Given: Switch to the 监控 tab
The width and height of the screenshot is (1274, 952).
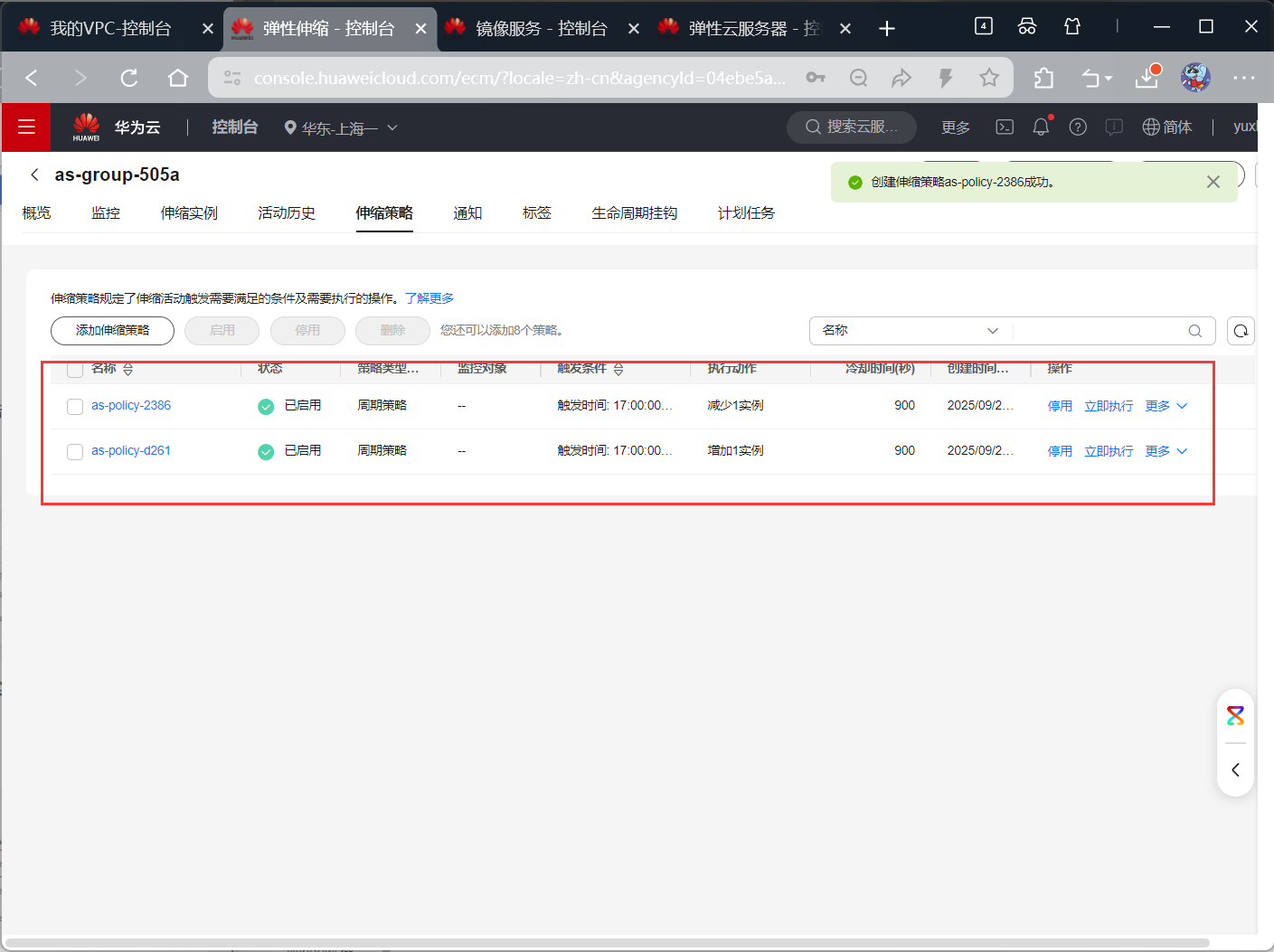Looking at the screenshot, I should 106,213.
